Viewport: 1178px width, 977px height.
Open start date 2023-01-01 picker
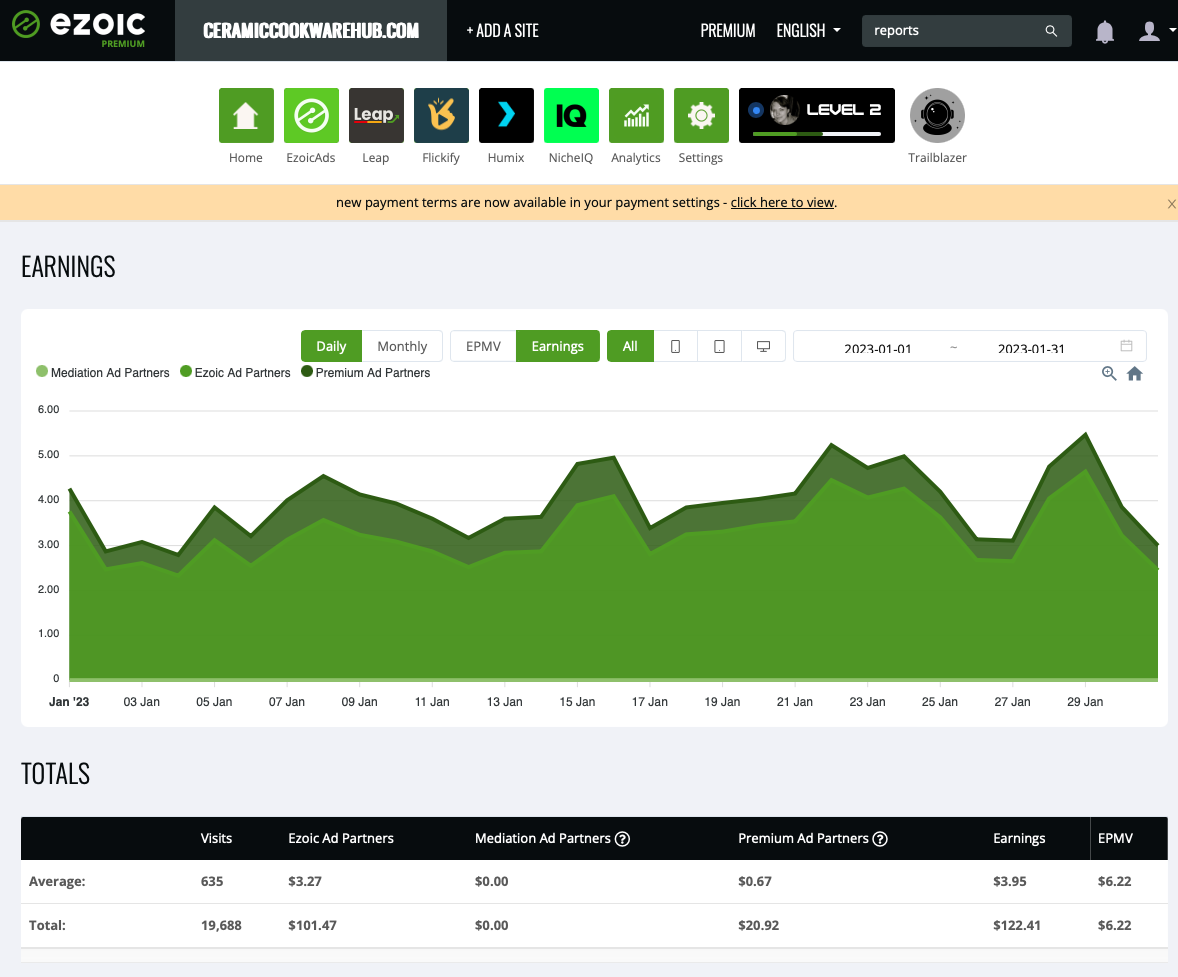click(x=877, y=348)
